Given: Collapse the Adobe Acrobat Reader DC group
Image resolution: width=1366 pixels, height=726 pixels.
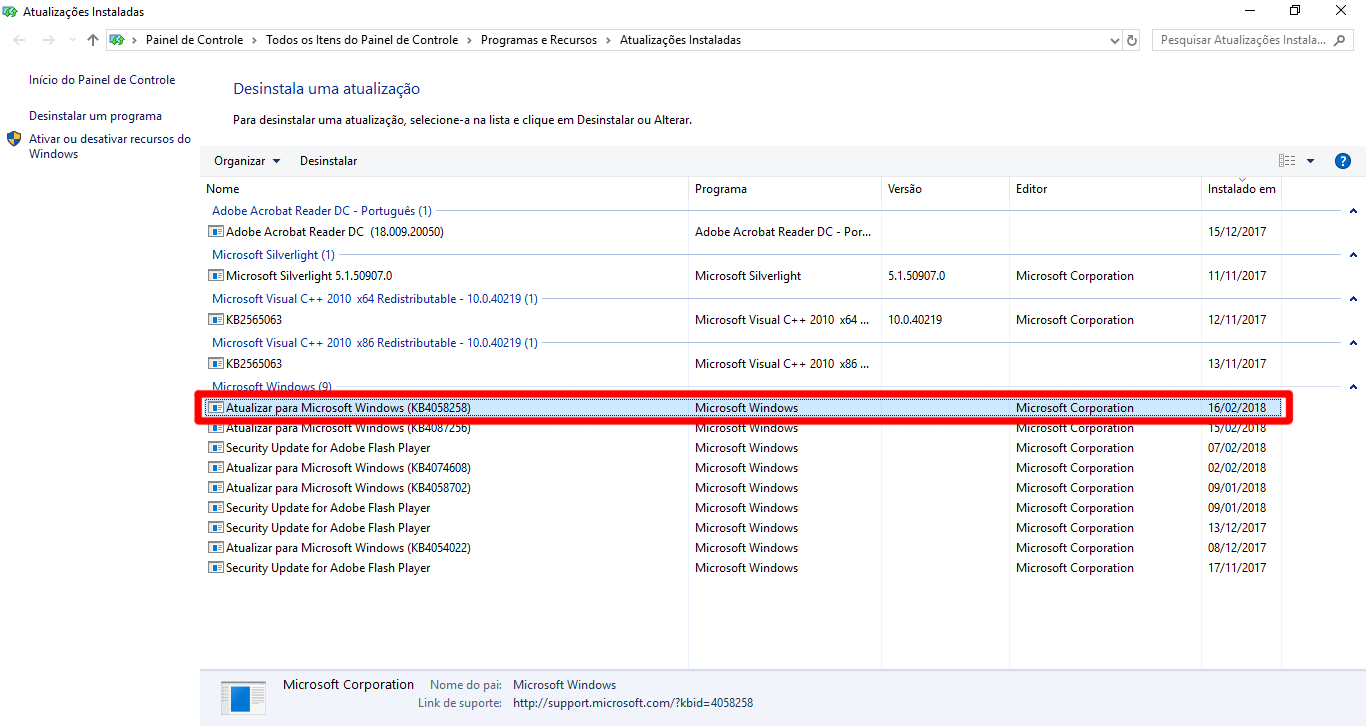Looking at the screenshot, I should pos(1353,211).
